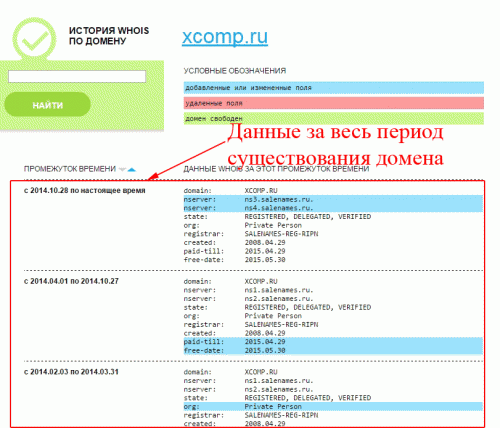500x428 pixels.
Task: Click XCOMP.RU domain value in the 2014.02.03 record
Action: click(x=261, y=372)
